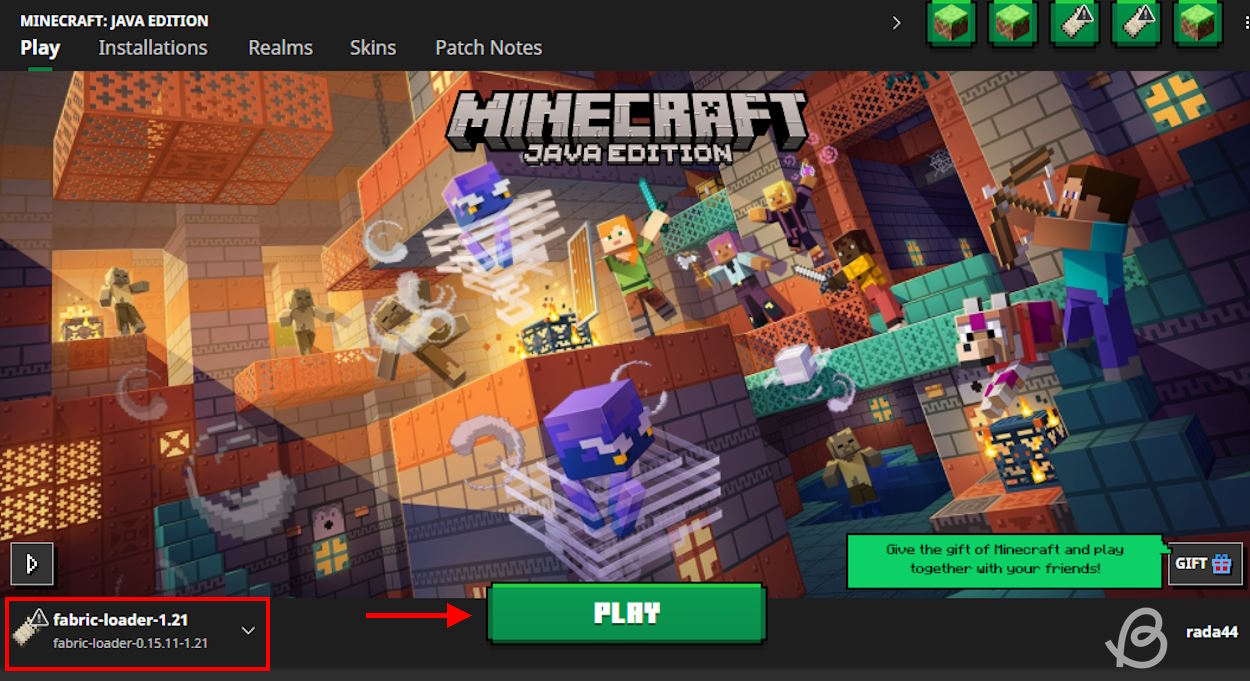
Task: Click the blue gift box icon
Action: coord(1221,564)
